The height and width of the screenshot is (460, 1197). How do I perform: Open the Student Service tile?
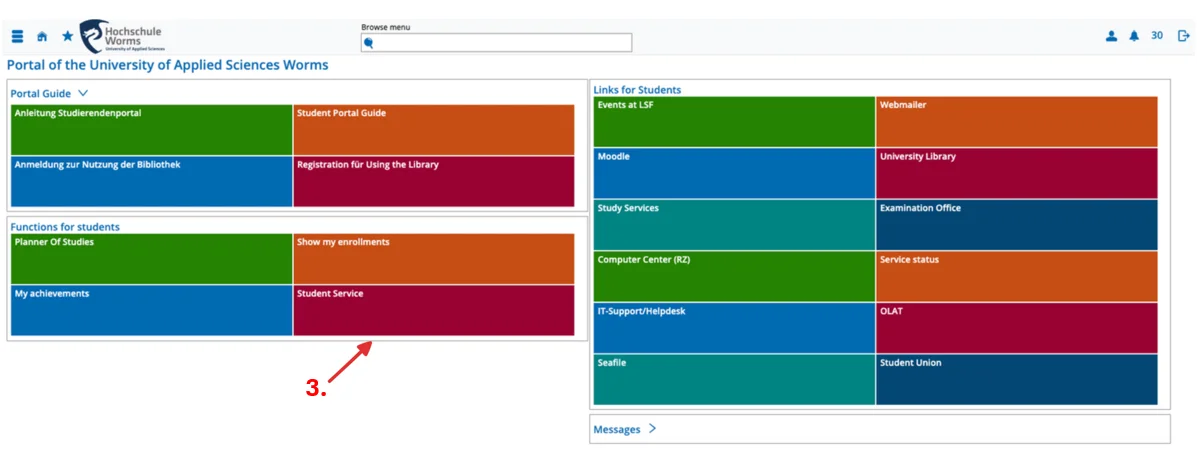pos(433,310)
